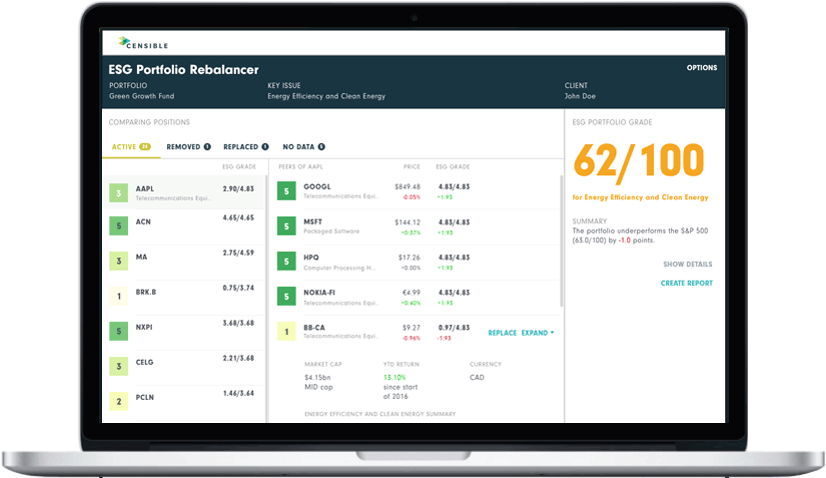Click the Create Report link
This screenshot has height=478, width=826.
point(686,284)
